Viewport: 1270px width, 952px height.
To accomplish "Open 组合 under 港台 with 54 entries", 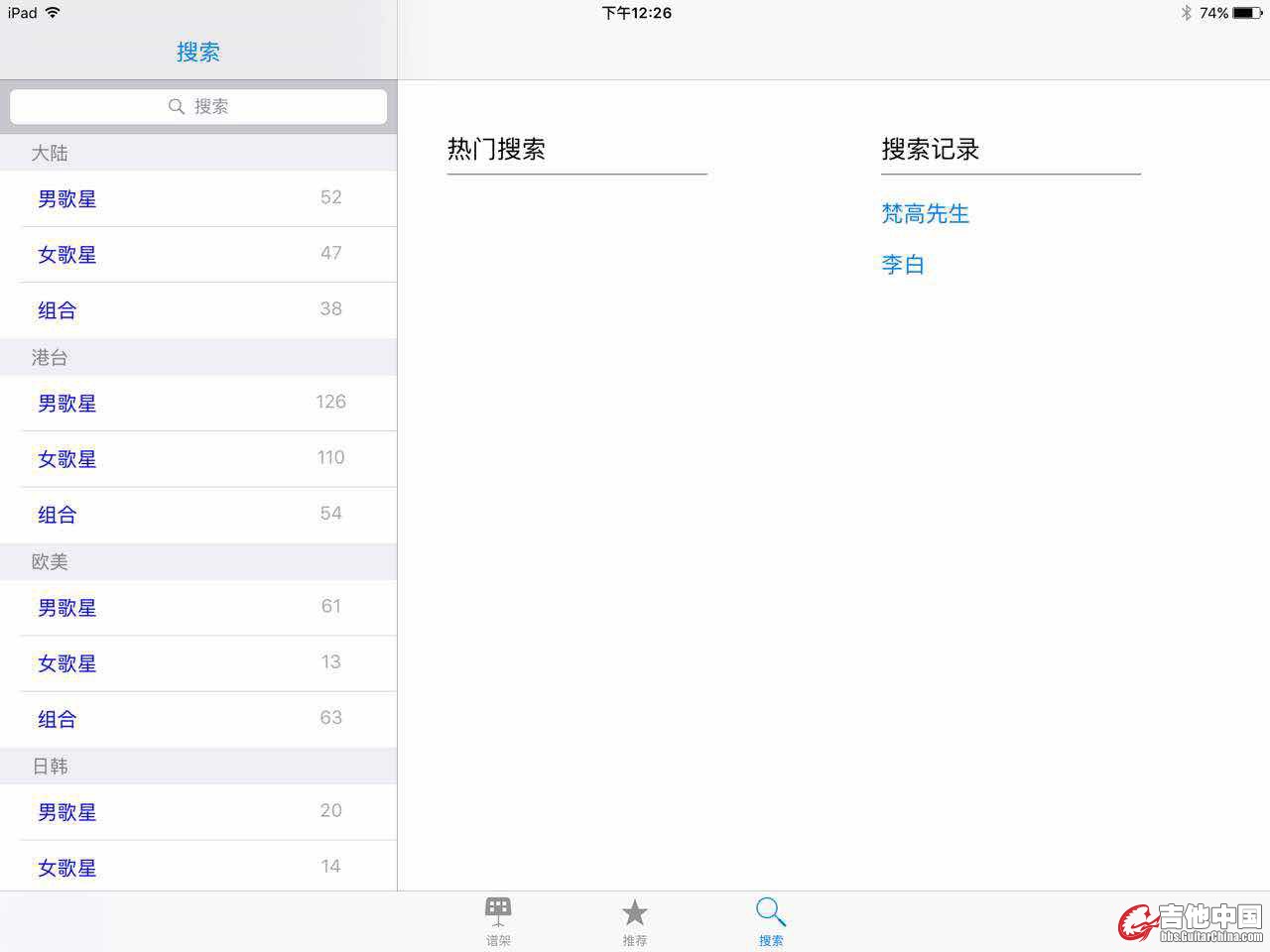I will pos(58,514).
